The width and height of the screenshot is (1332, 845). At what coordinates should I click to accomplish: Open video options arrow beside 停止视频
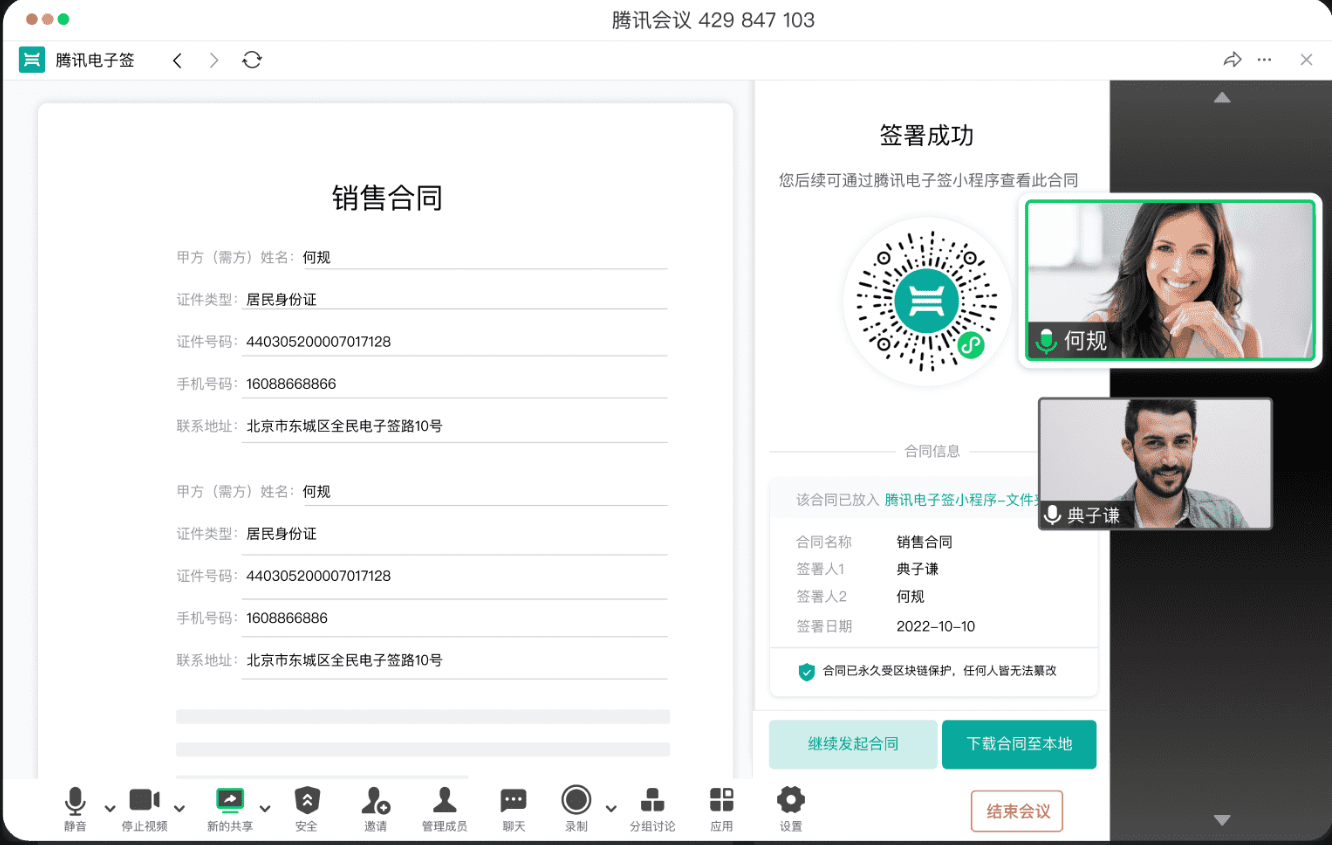[179, 808]
